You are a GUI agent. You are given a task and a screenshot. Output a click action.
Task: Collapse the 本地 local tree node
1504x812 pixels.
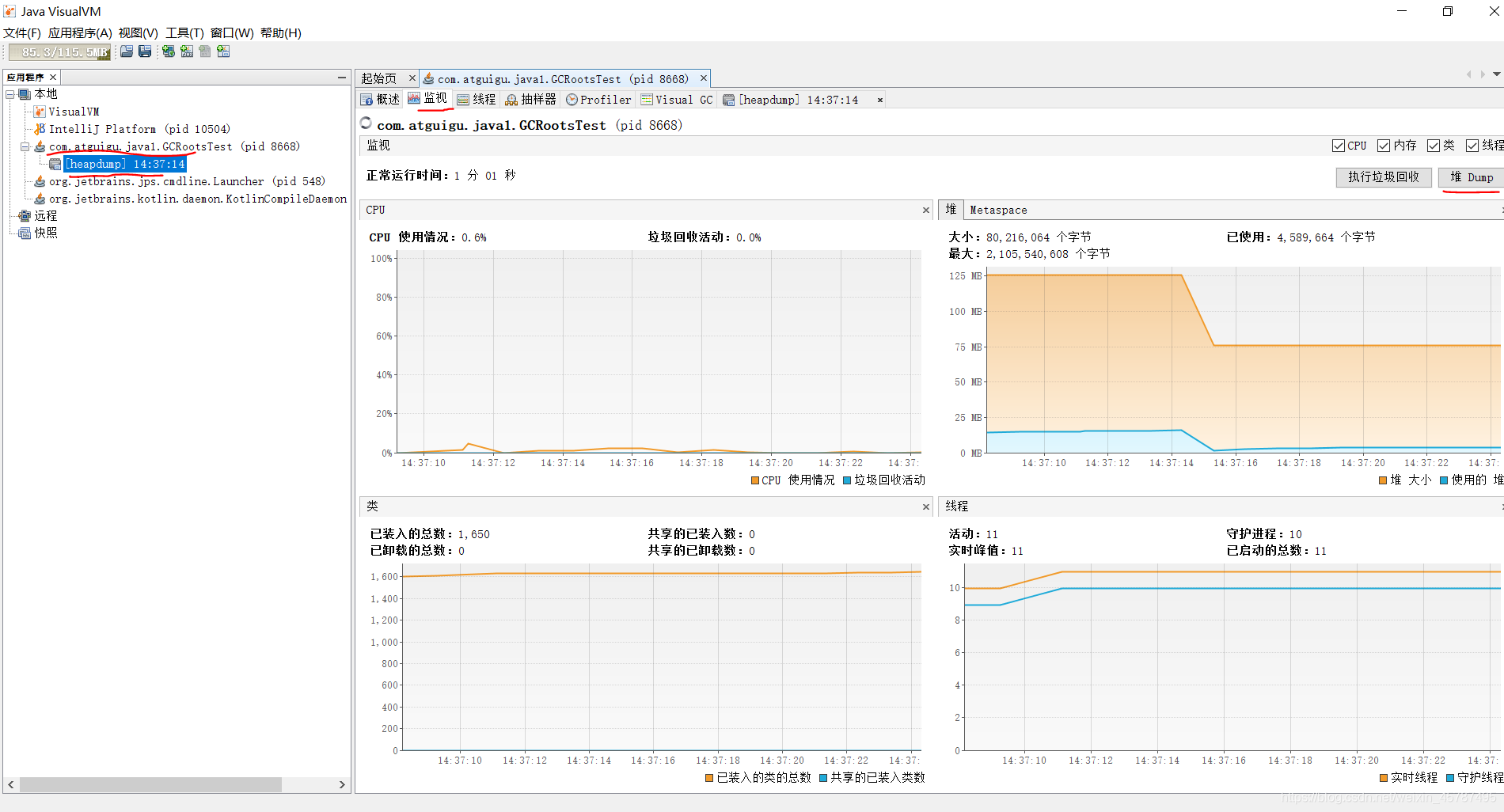(10, 94)
